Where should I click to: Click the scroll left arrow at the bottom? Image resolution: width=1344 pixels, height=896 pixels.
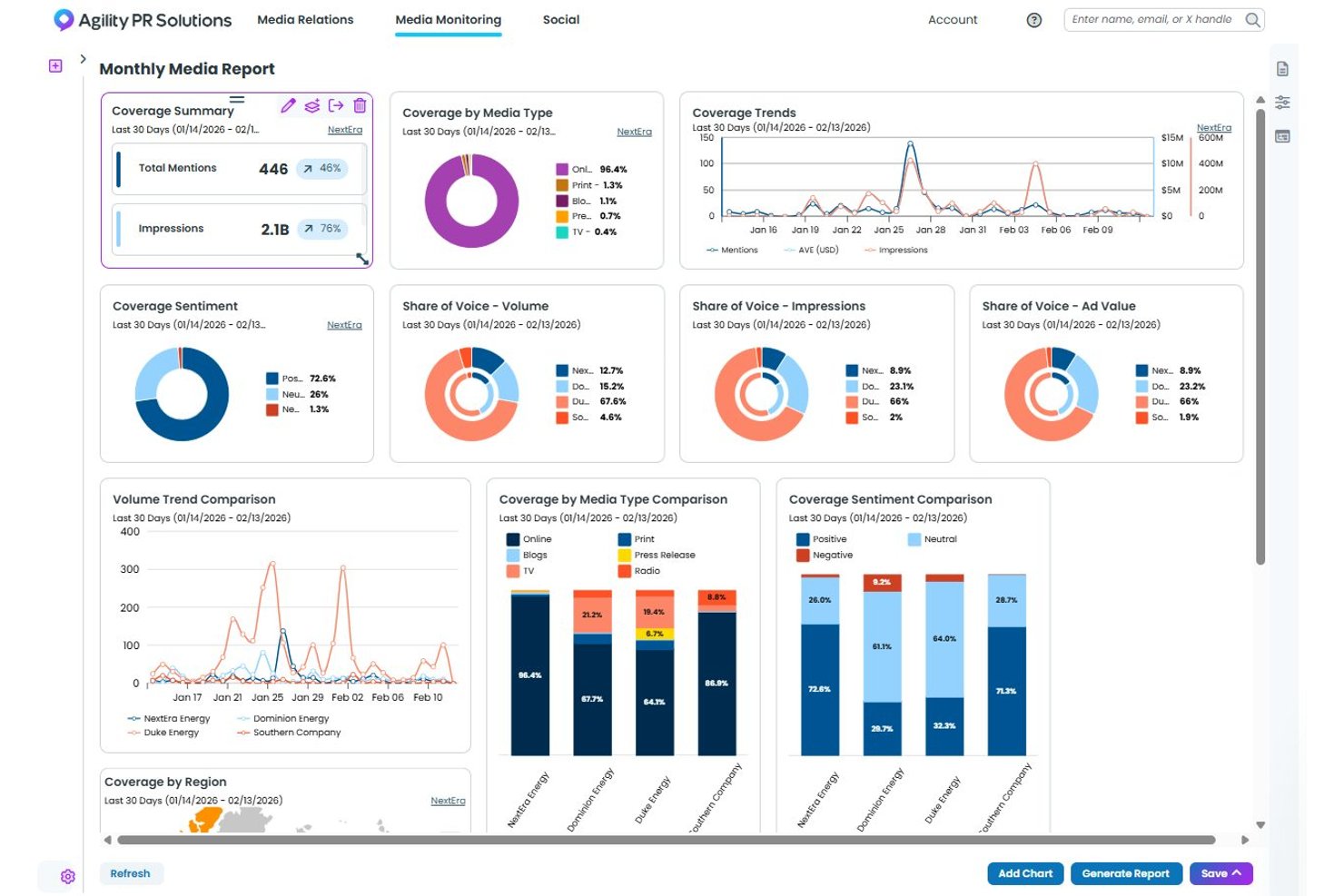[107, 840]
